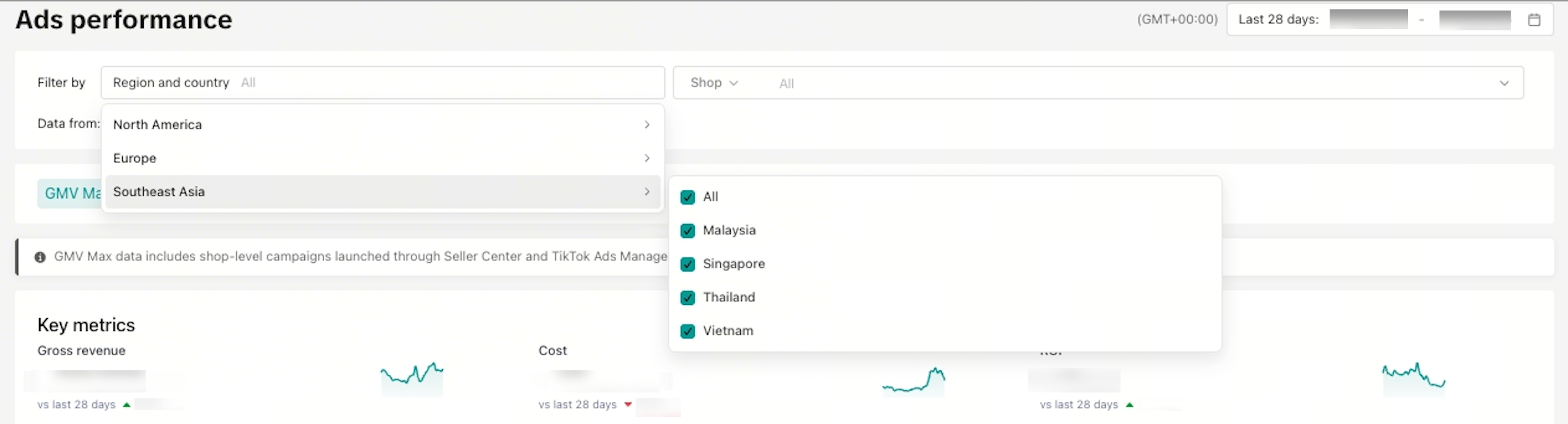Click the Cost trend sparkline chart
The width and height of the screenshot is (1568, 424).
pyautogui.click(x=913, y=381)
